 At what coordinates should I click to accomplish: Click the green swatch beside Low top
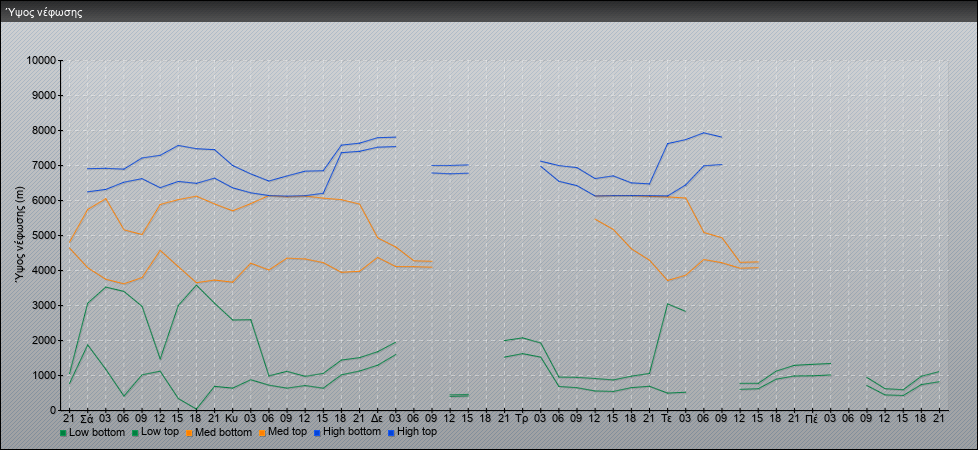point(134,433)
